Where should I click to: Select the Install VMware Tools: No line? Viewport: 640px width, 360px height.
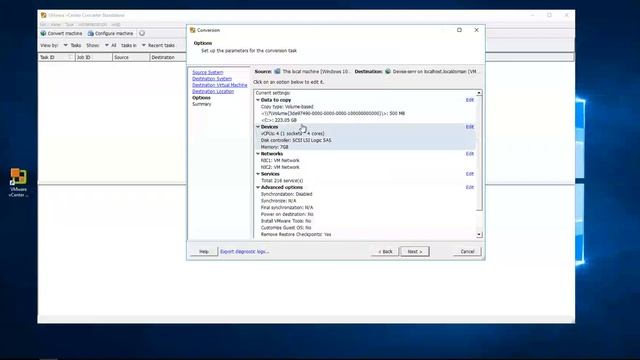286,221
